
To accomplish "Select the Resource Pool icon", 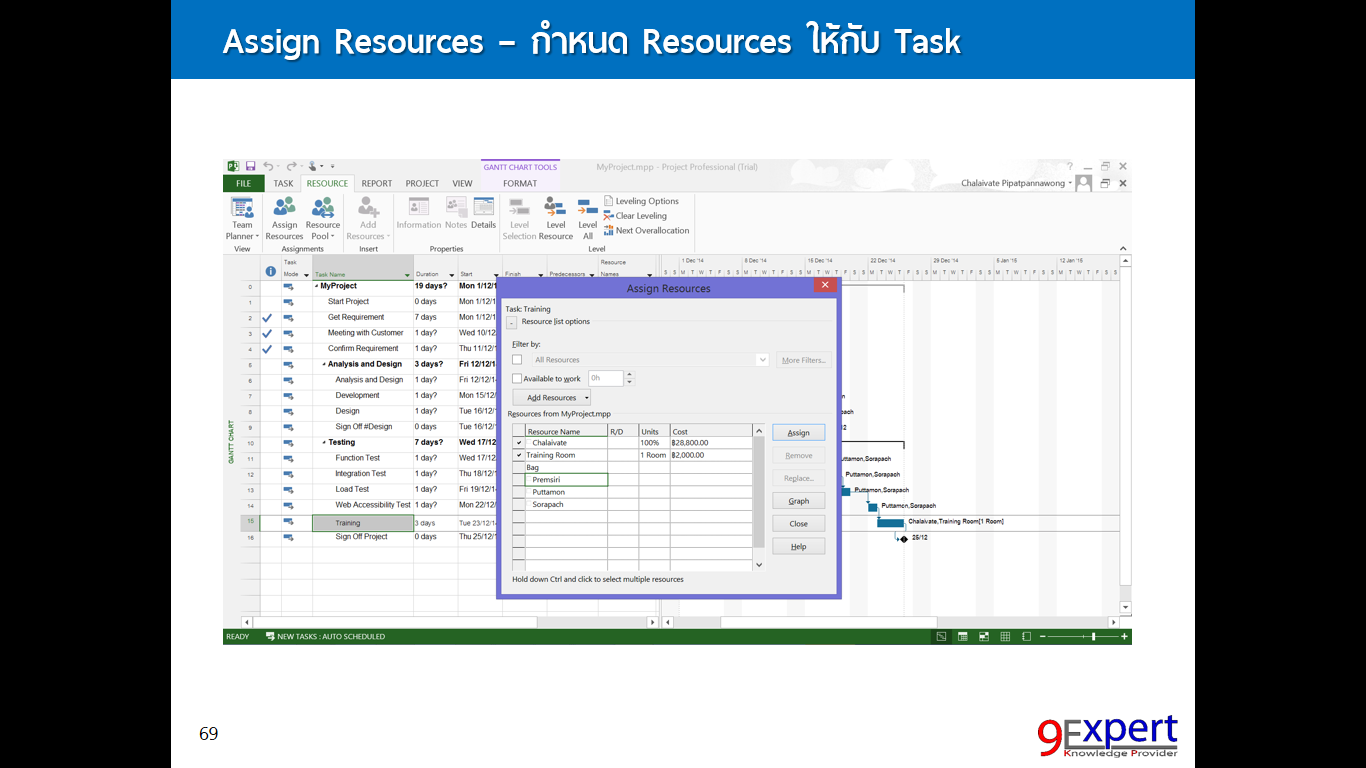I will 322,213.
